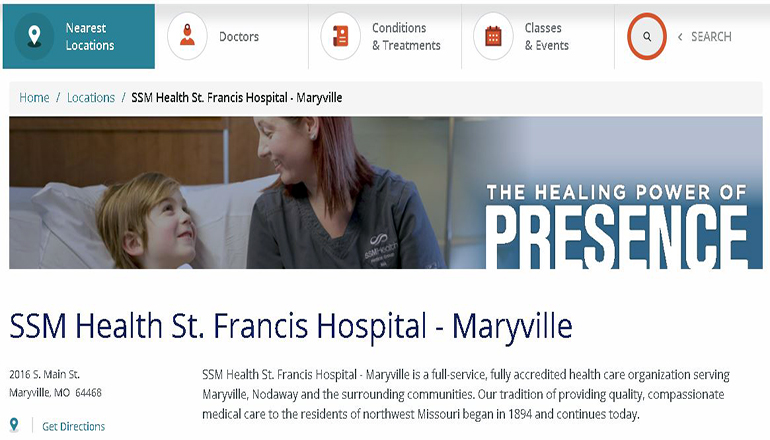Open Conditions & Treatments menu label
Image resolution: width=770 pixels, height=440 pixels.
coord(406,37)
